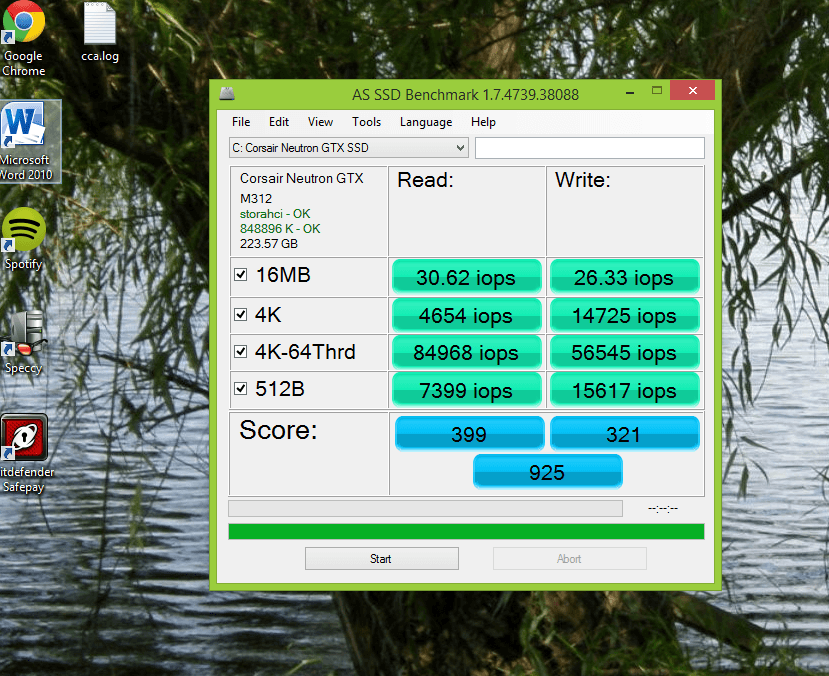Open the Tools menu

tap(366, 122)
